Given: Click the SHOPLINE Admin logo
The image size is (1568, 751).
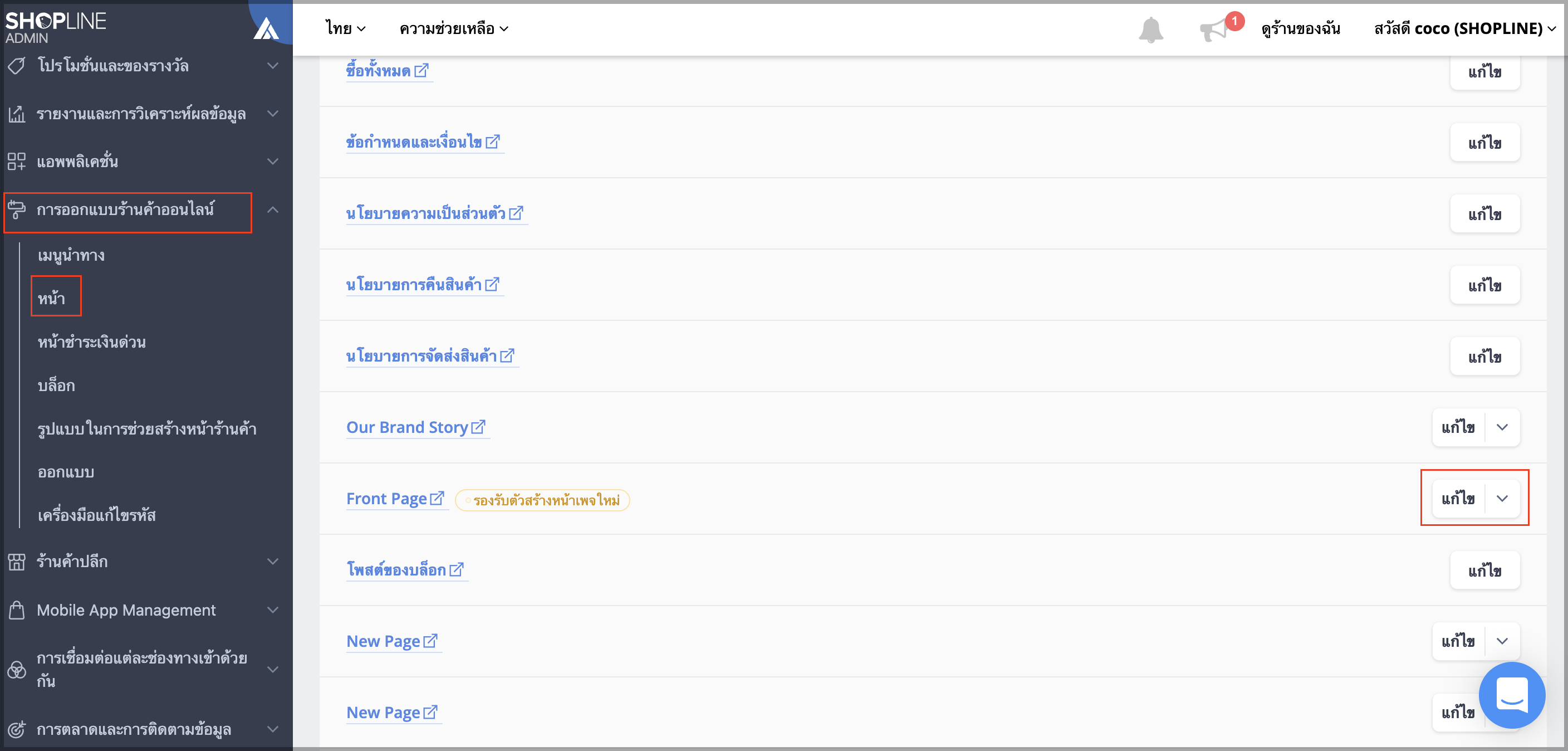Looking at the screenshot, I should [x=55, y=27].
